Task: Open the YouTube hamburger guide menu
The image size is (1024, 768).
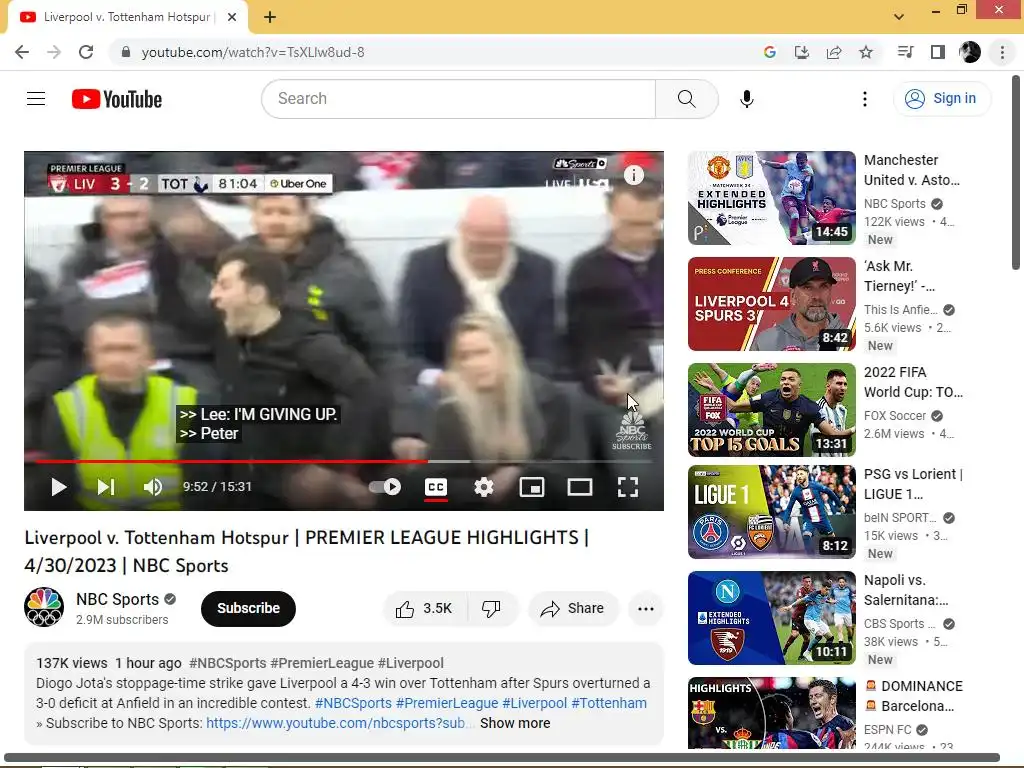Action: point(36,99)
